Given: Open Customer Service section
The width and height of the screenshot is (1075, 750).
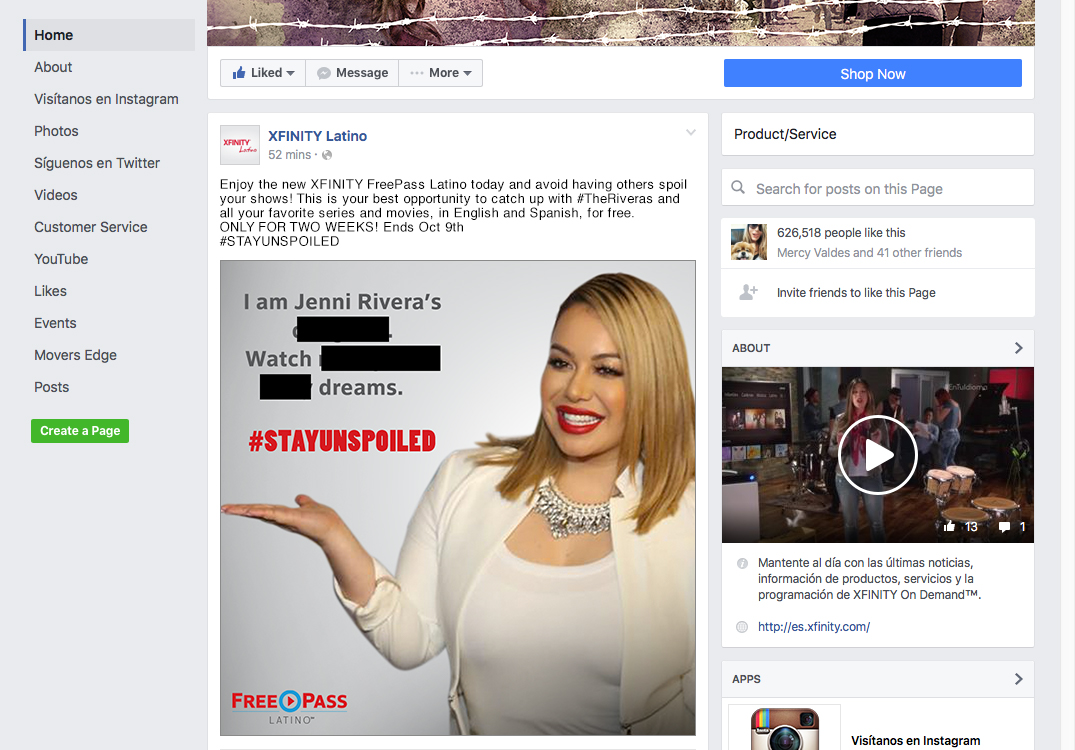Looking at the screenshot, I should 90,227.
